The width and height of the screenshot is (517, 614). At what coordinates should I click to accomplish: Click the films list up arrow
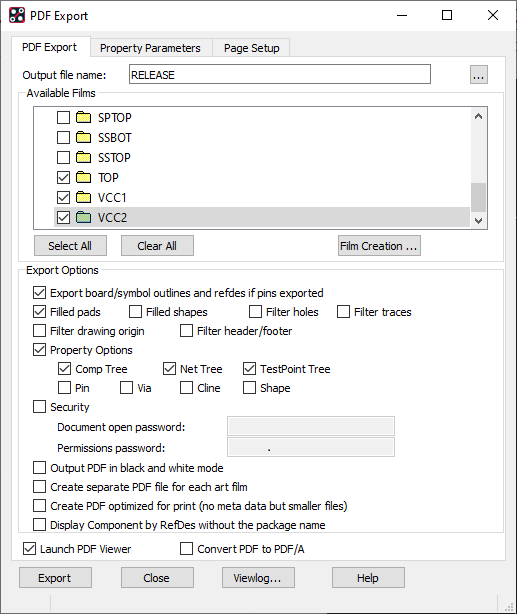tap(478, 116)
